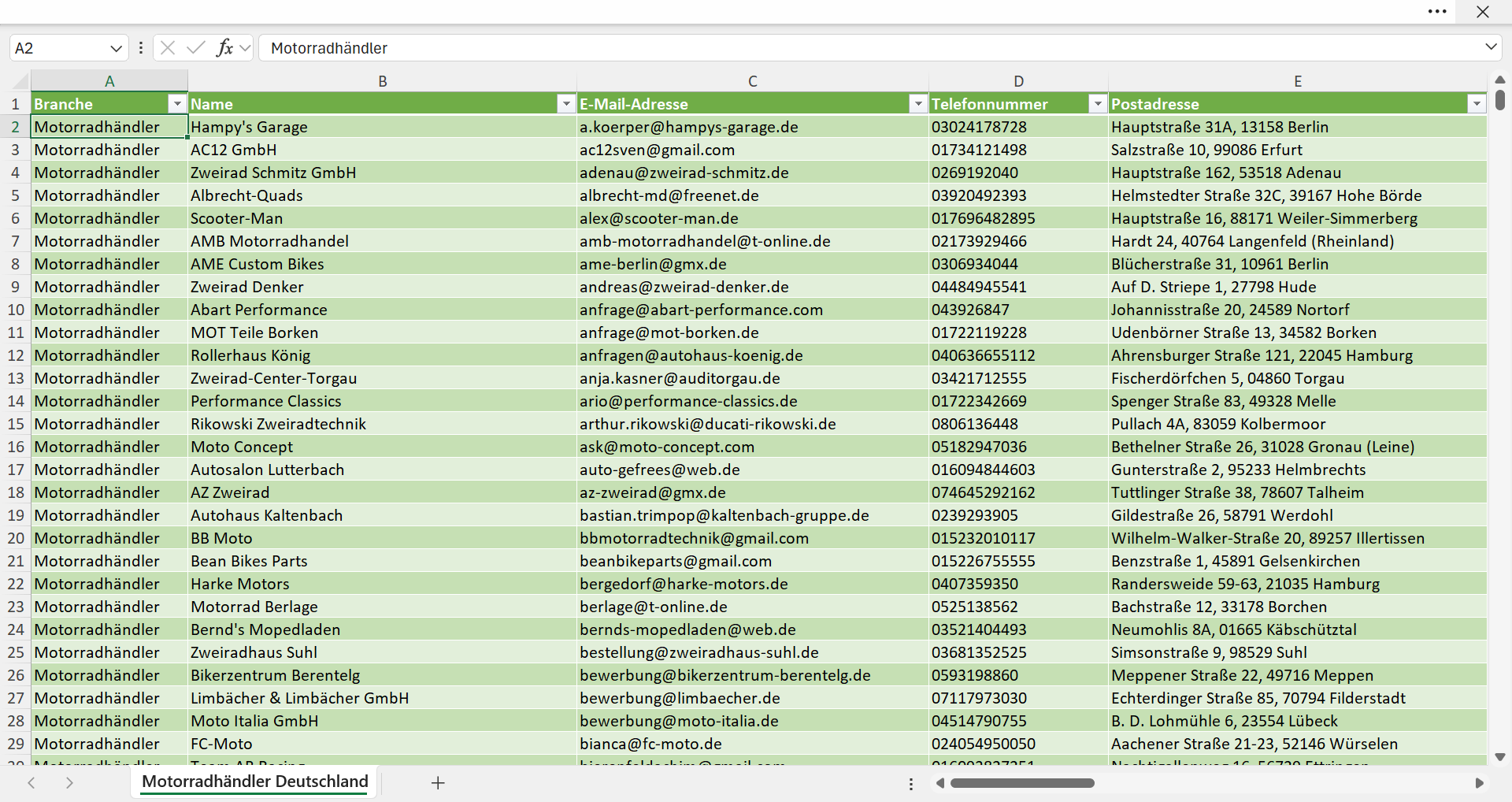Go to the previous sheet with the arrow icon
Screen dimensions: 1512x802
31,782
